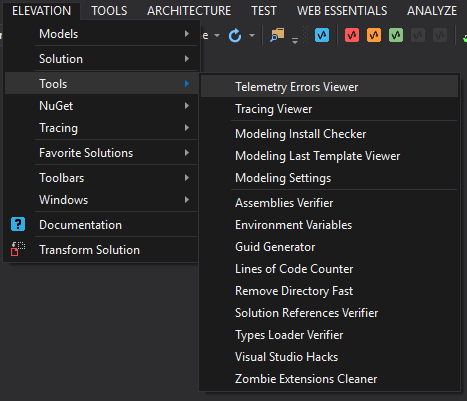Viewport: 467px width, 401px height.
Task: Click the Transform Solution icon
Action: (18, 249)
